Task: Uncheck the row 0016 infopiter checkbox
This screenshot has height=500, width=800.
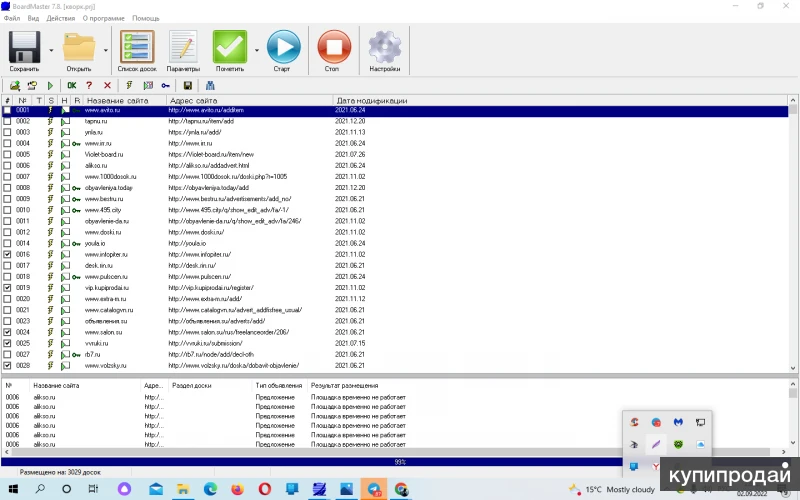Action: pos(8,255)
